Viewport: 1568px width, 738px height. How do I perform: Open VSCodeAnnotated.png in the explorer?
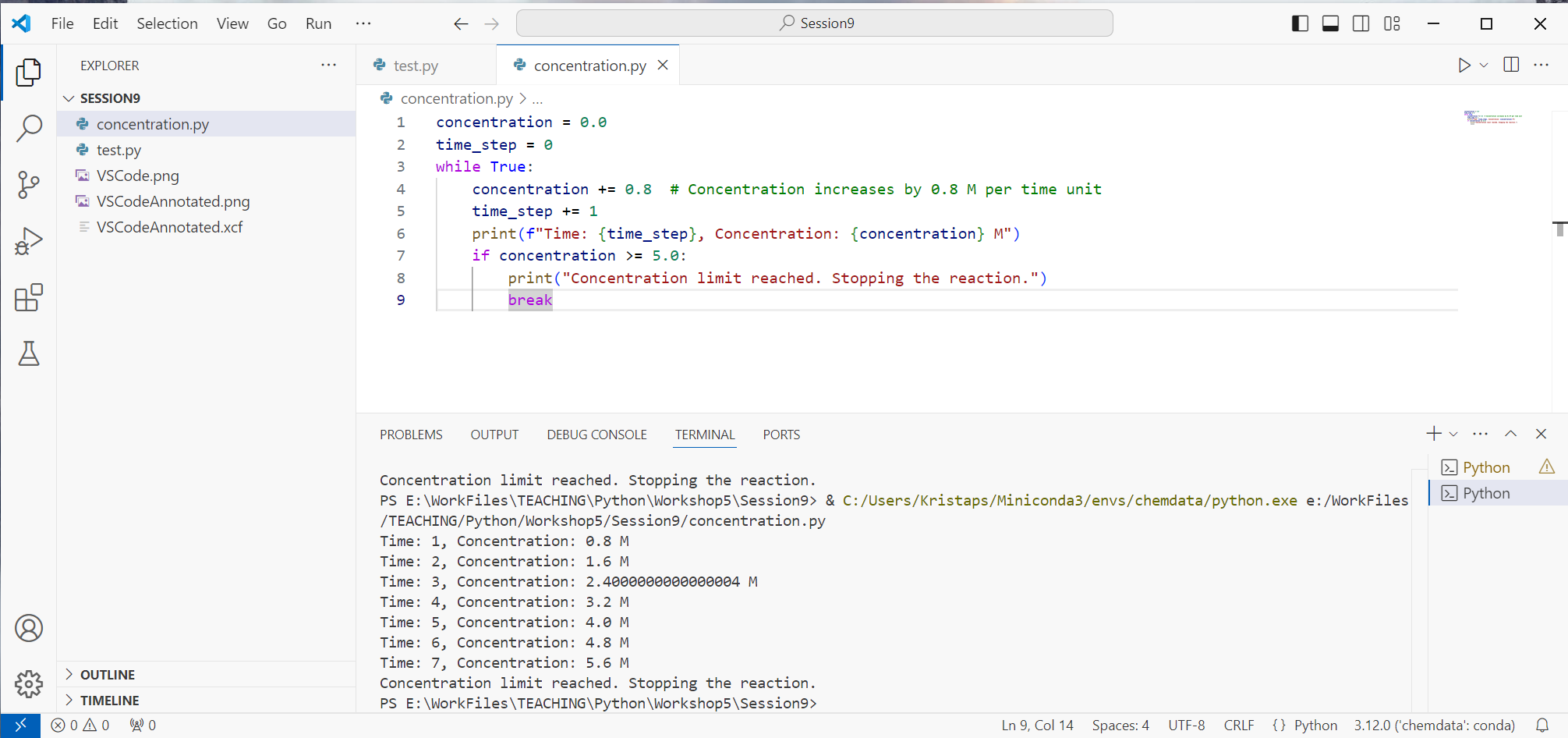point(206,201)
